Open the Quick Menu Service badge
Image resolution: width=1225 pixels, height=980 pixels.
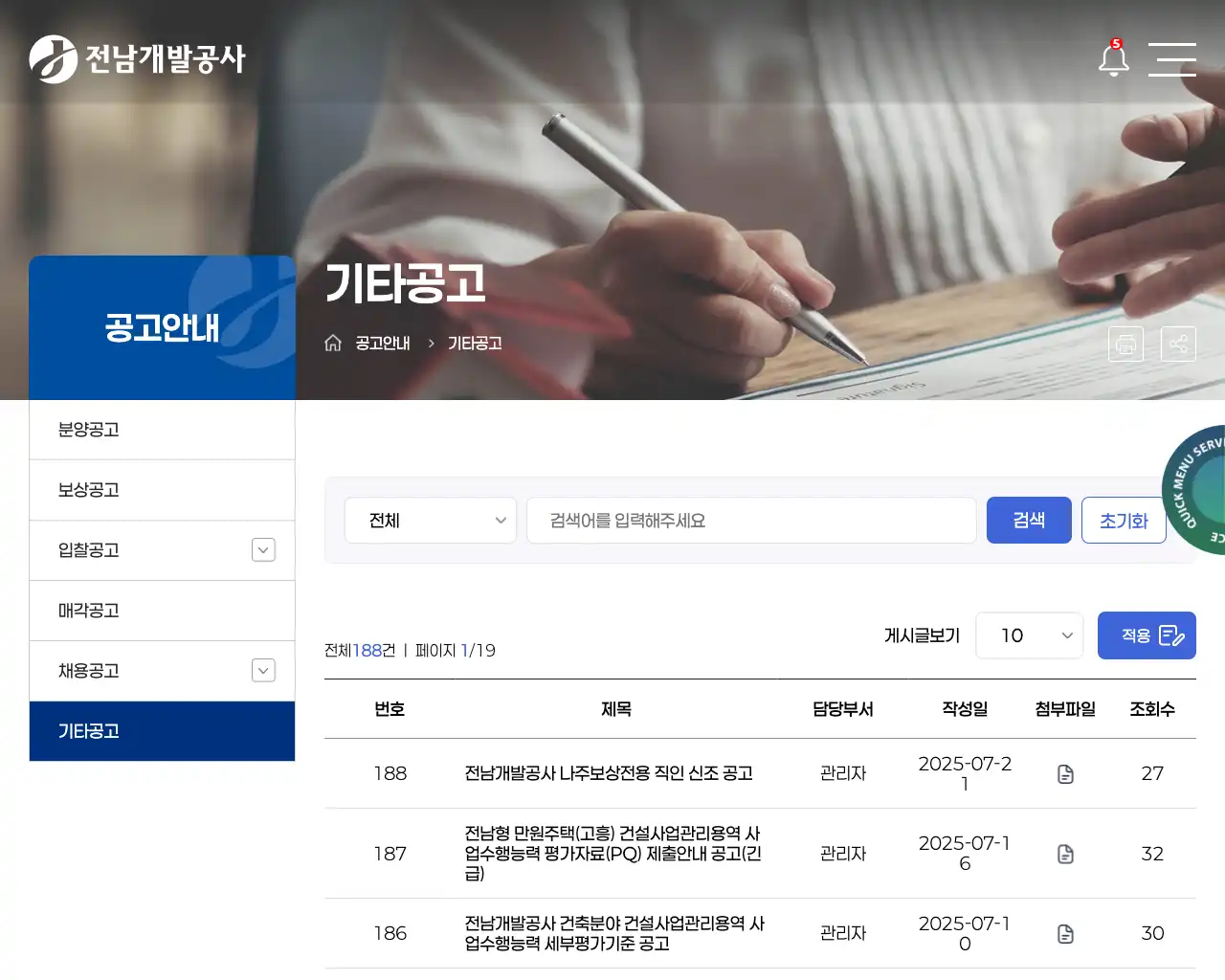click(1194, 489)
